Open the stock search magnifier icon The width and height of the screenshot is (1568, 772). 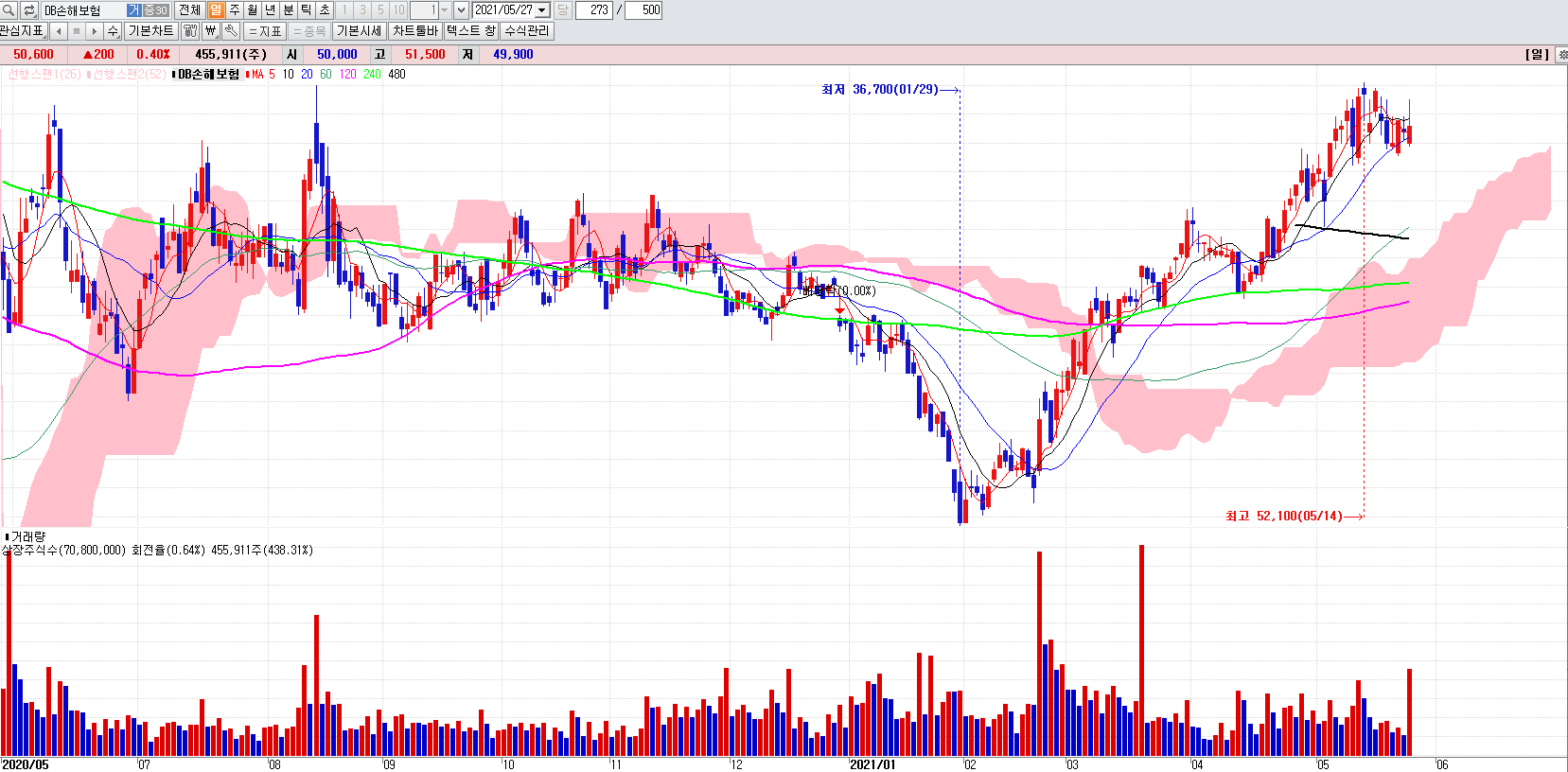9,10
